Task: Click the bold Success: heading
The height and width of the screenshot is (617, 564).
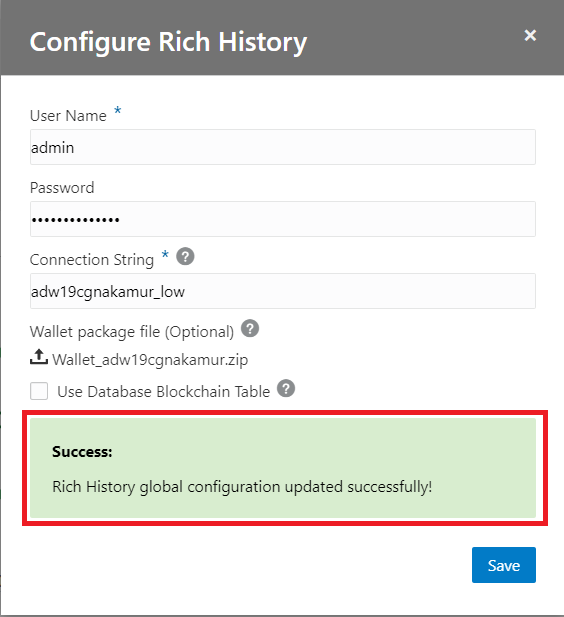Action: 82,451
